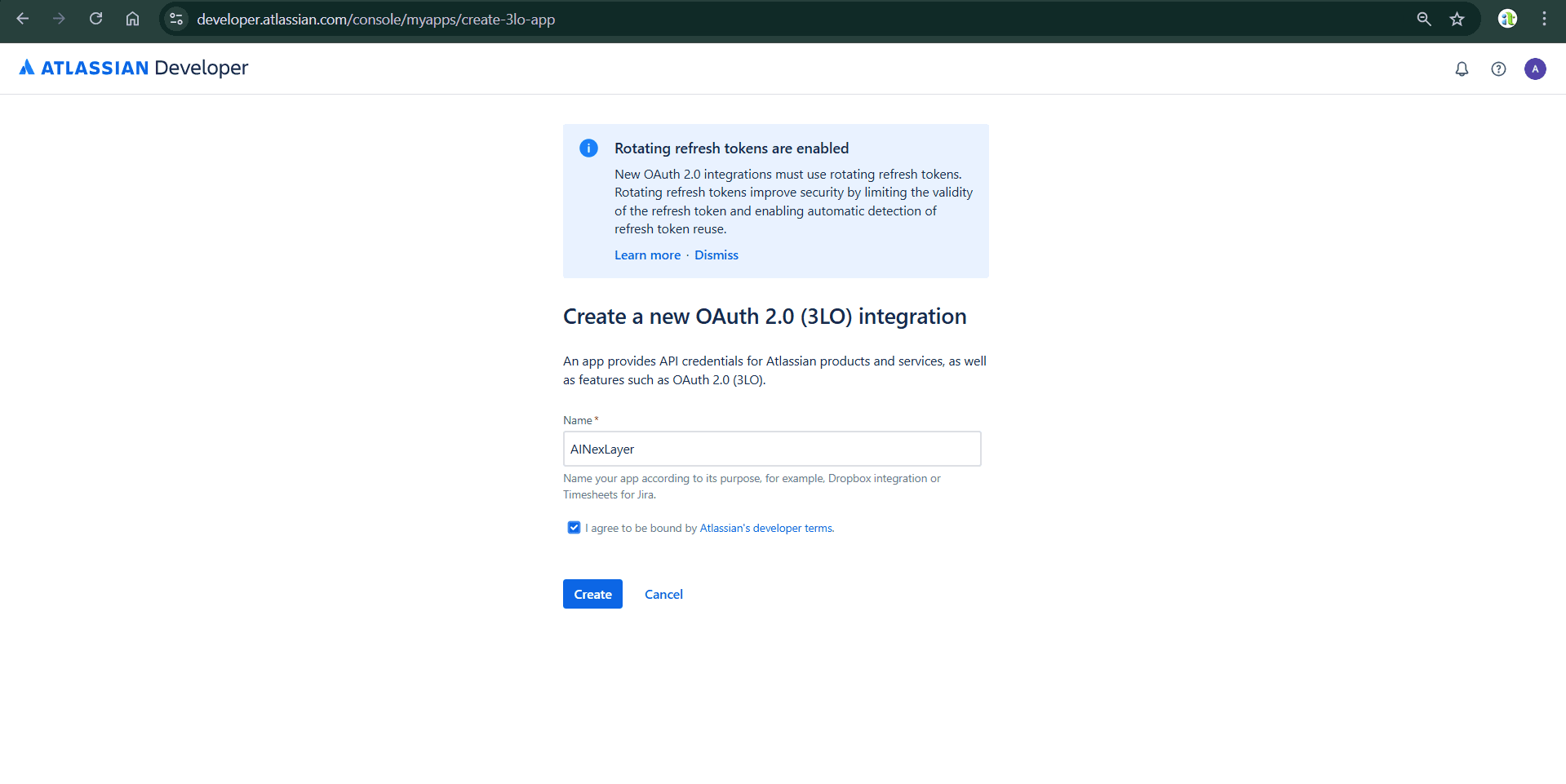Navigate back with the browser arrow
This screenshot has width=1566, height=784.
(x=22, y=19)
